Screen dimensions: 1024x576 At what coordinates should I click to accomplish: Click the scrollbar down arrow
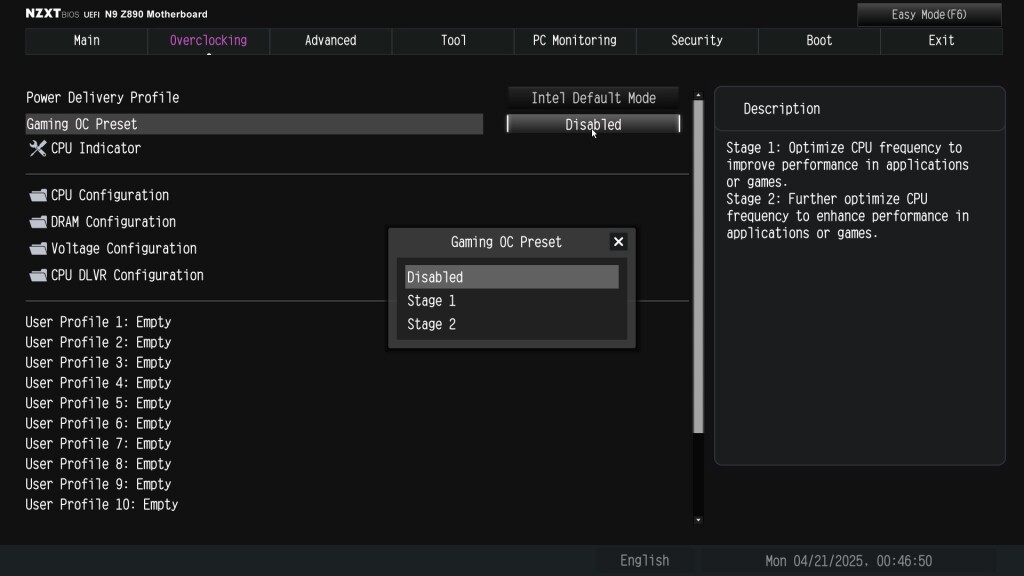point(698,520)
